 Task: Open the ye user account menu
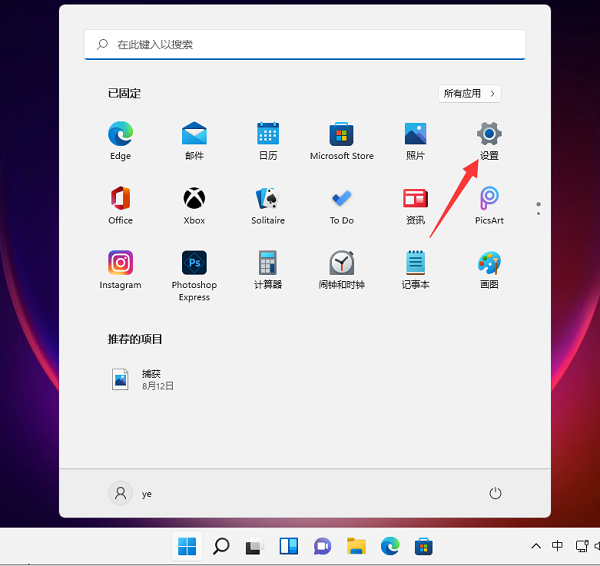point(130,493)
